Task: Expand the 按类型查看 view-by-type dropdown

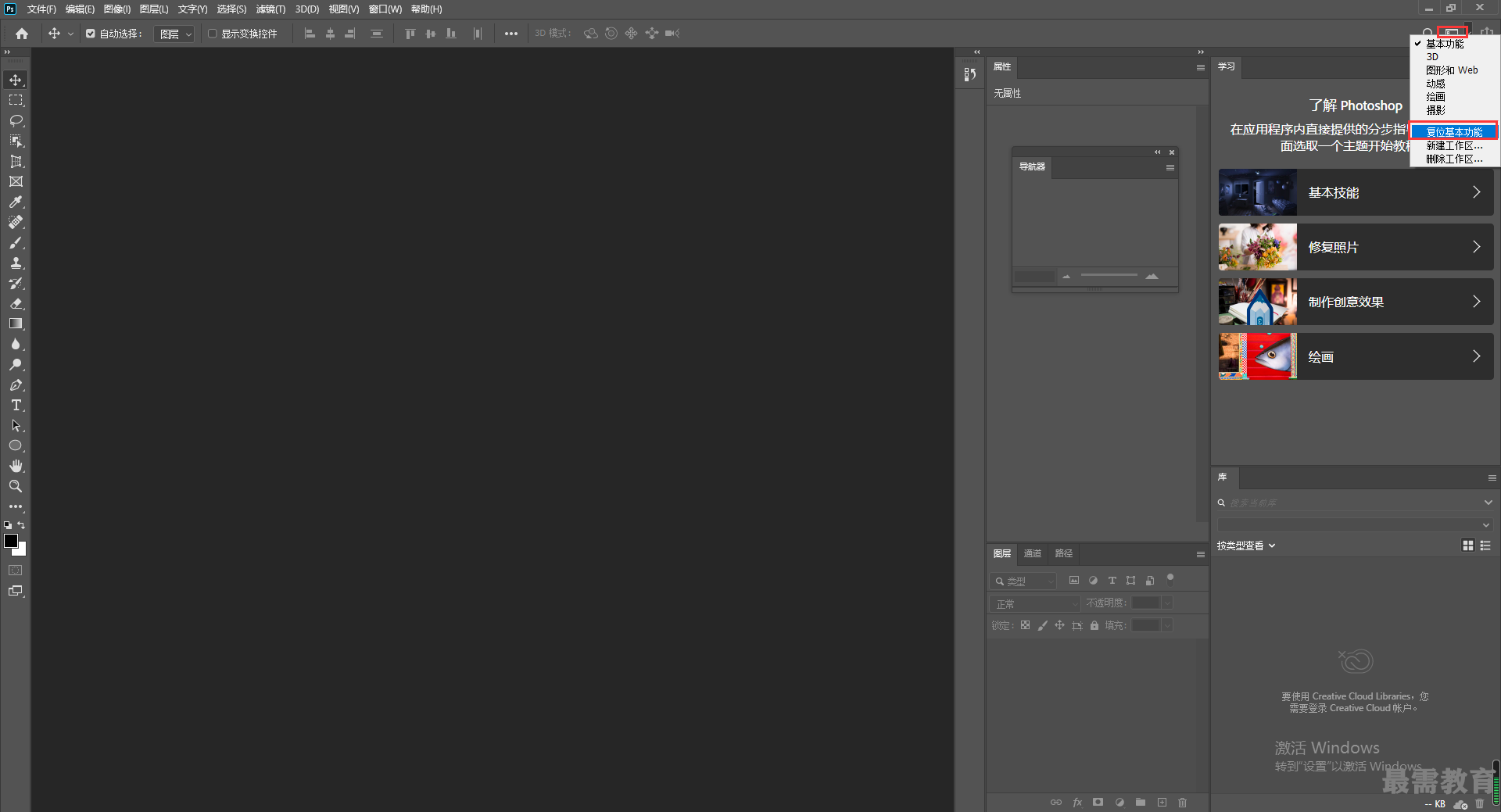Action: 1246,546
